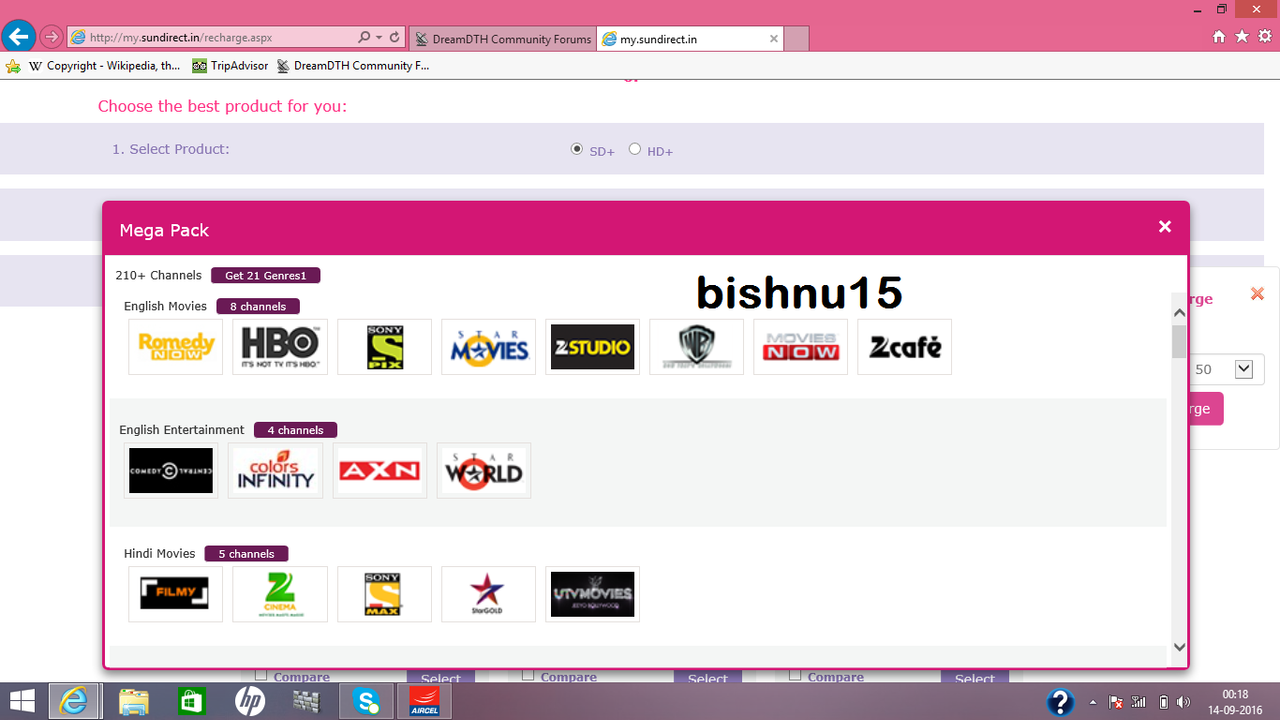Viewport: 1280px width, 720px height.
Task: Select the WB channel logo
Action: point(696,347)
